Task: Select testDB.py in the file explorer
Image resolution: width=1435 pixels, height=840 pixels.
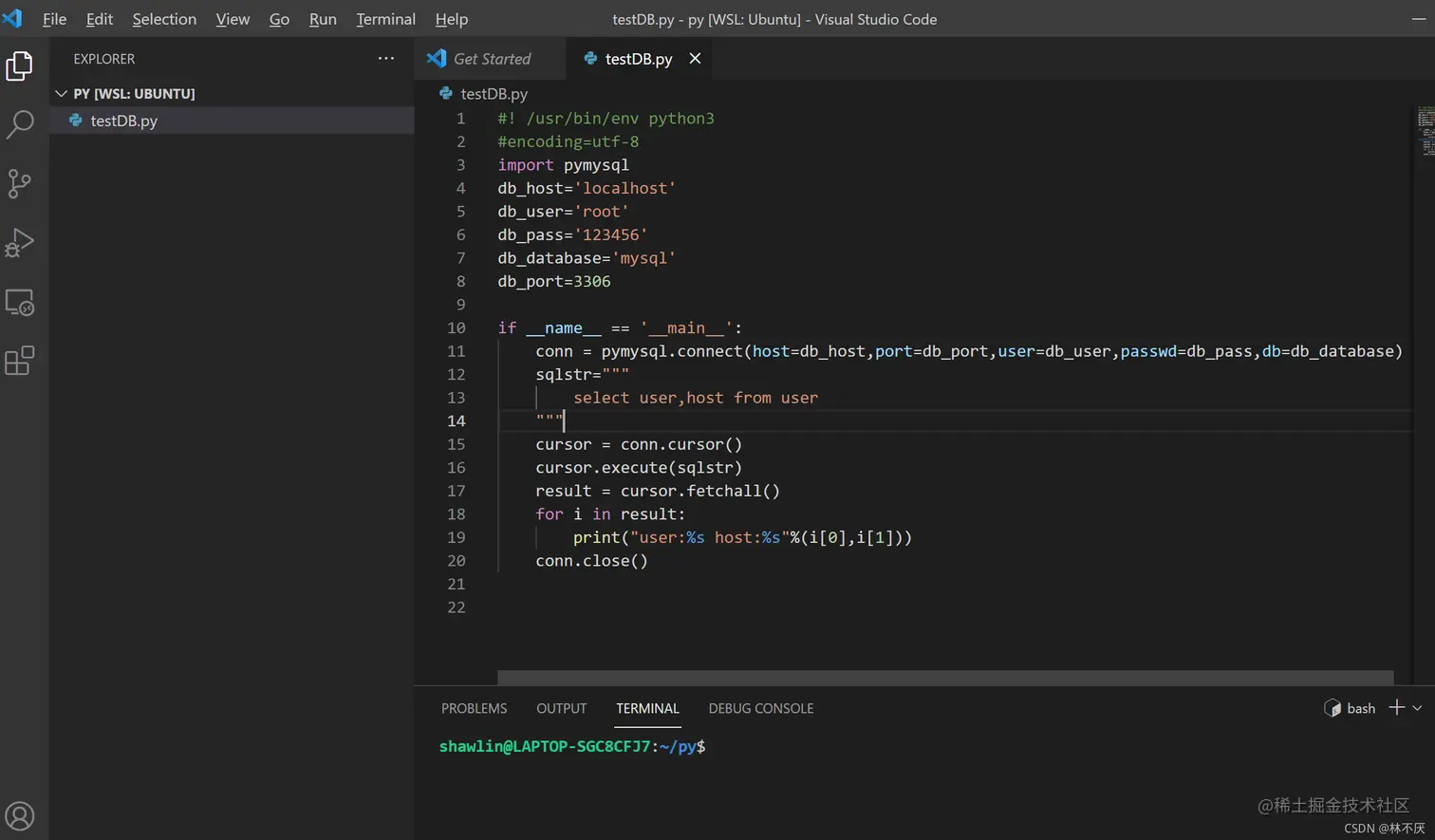Action: 123,121
